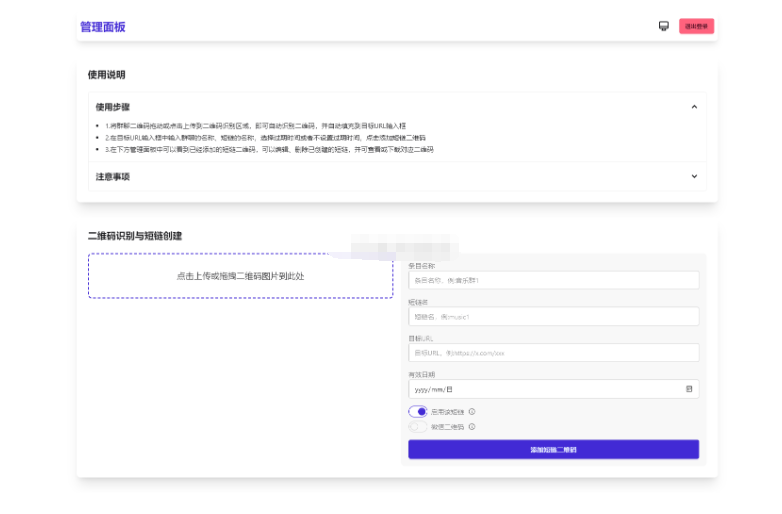This screenshot has width=782, height=514.
Task: Click the QR code image upload dropzone
Action: 240,276
